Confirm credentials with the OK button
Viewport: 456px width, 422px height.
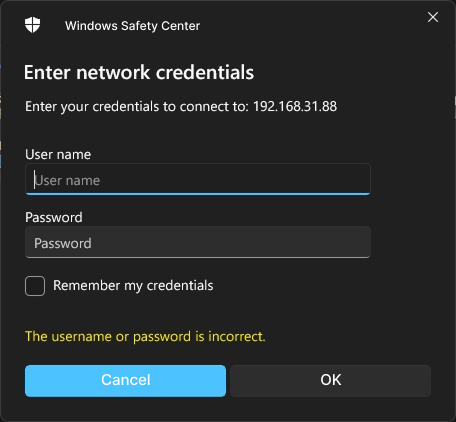[x=330, y=381]
